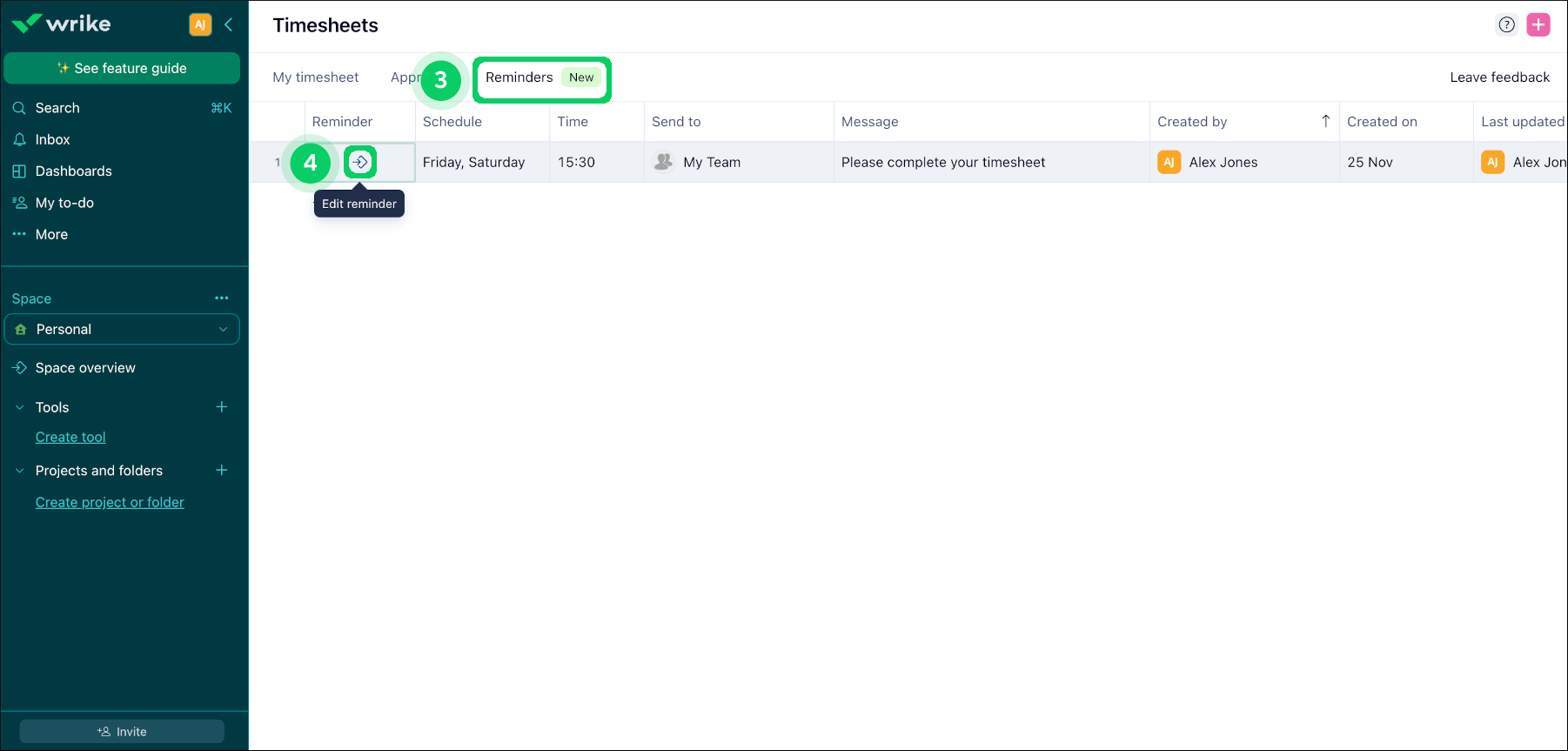
Task: Collapse sidebar with the left chevron
Action: 229,24
